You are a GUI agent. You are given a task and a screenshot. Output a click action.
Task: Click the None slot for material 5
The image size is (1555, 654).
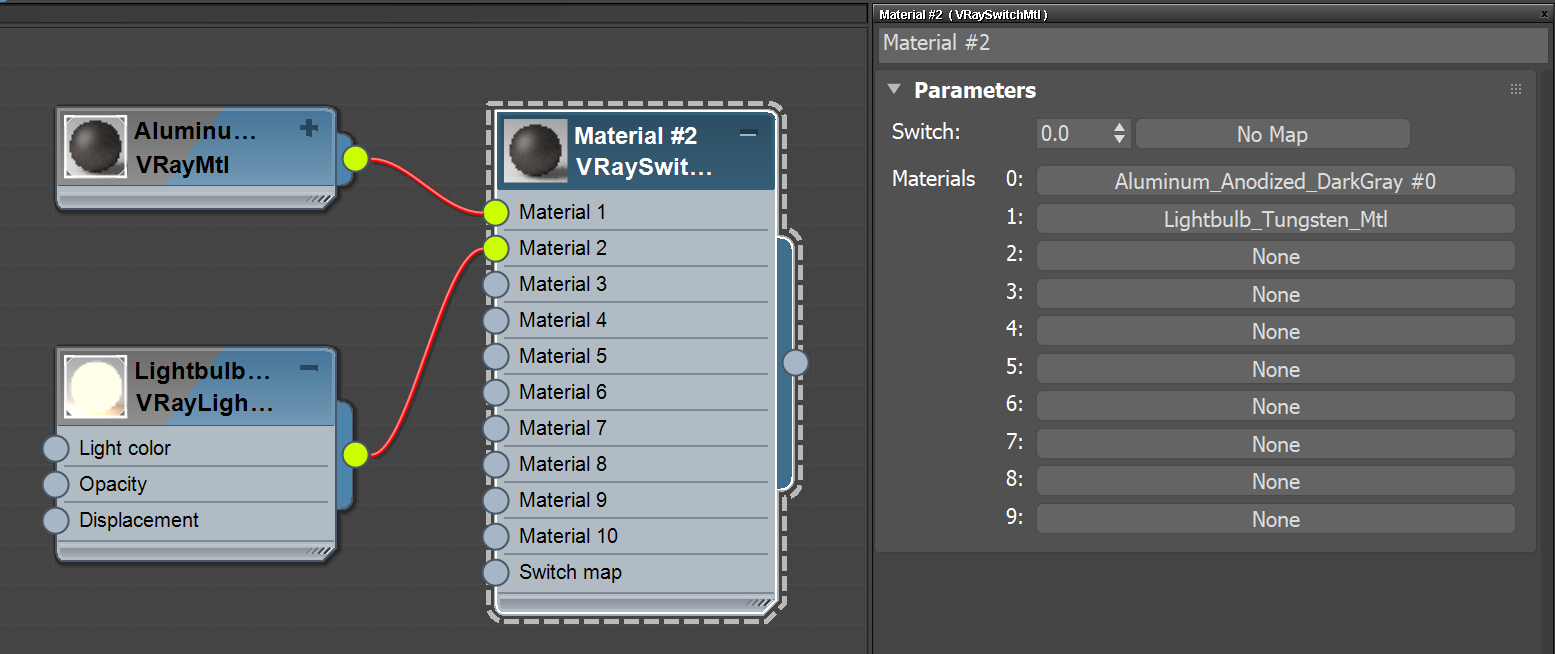(x=1276, y=368)
